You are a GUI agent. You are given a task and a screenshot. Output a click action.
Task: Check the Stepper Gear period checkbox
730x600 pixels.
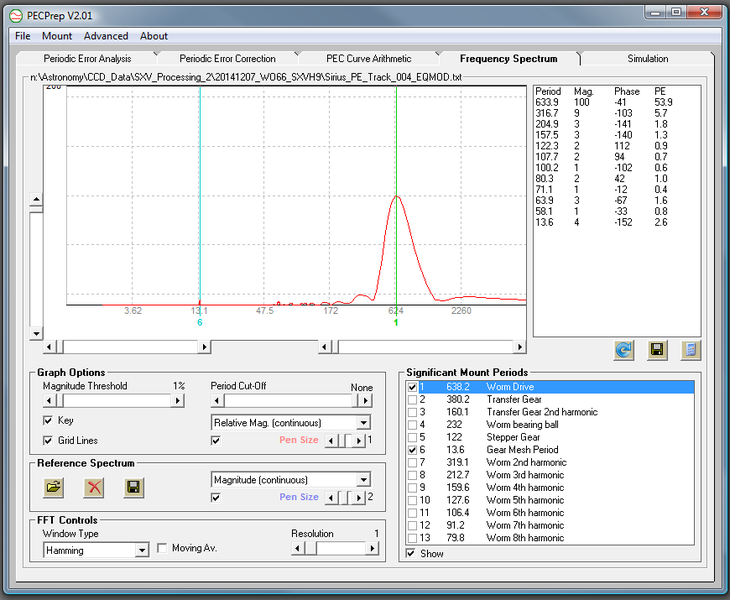412,437
